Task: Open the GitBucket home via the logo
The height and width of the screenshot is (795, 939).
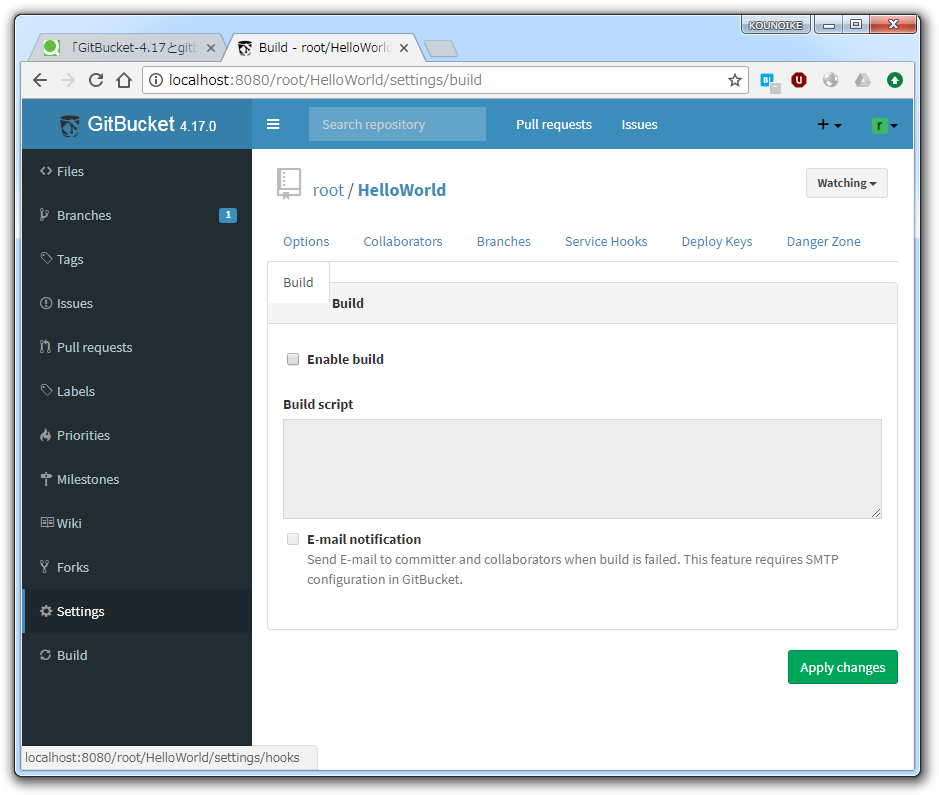Action: tap(68, 125)
